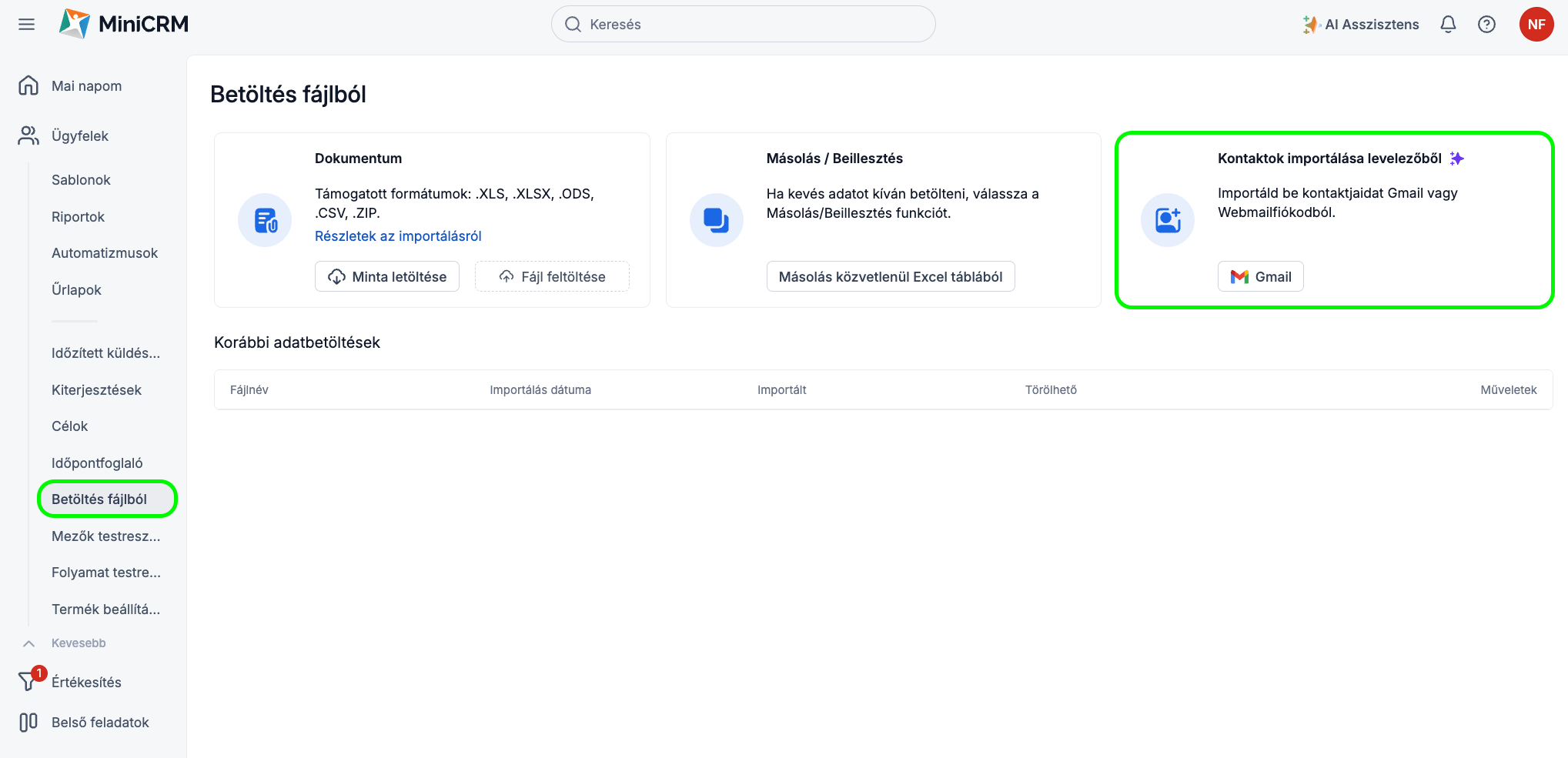This screenshot has width=1568, height=758.
Task: Open the NF user avatar
Action: pos(1536,25)
